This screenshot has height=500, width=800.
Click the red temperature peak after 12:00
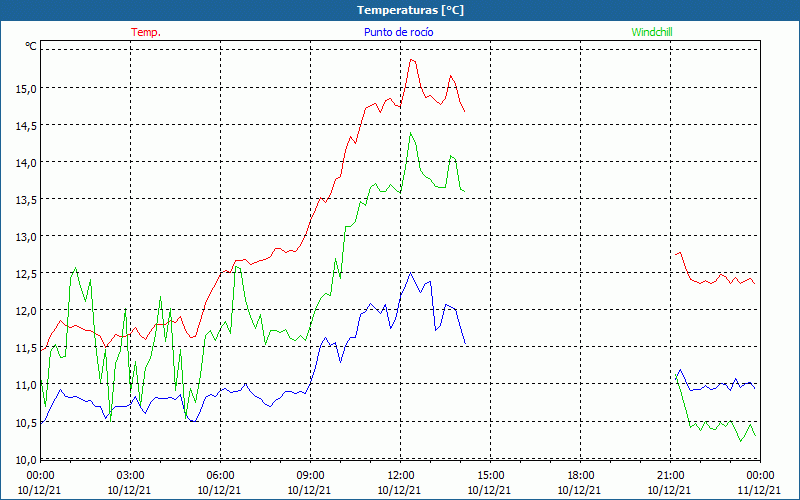point(411,60)
